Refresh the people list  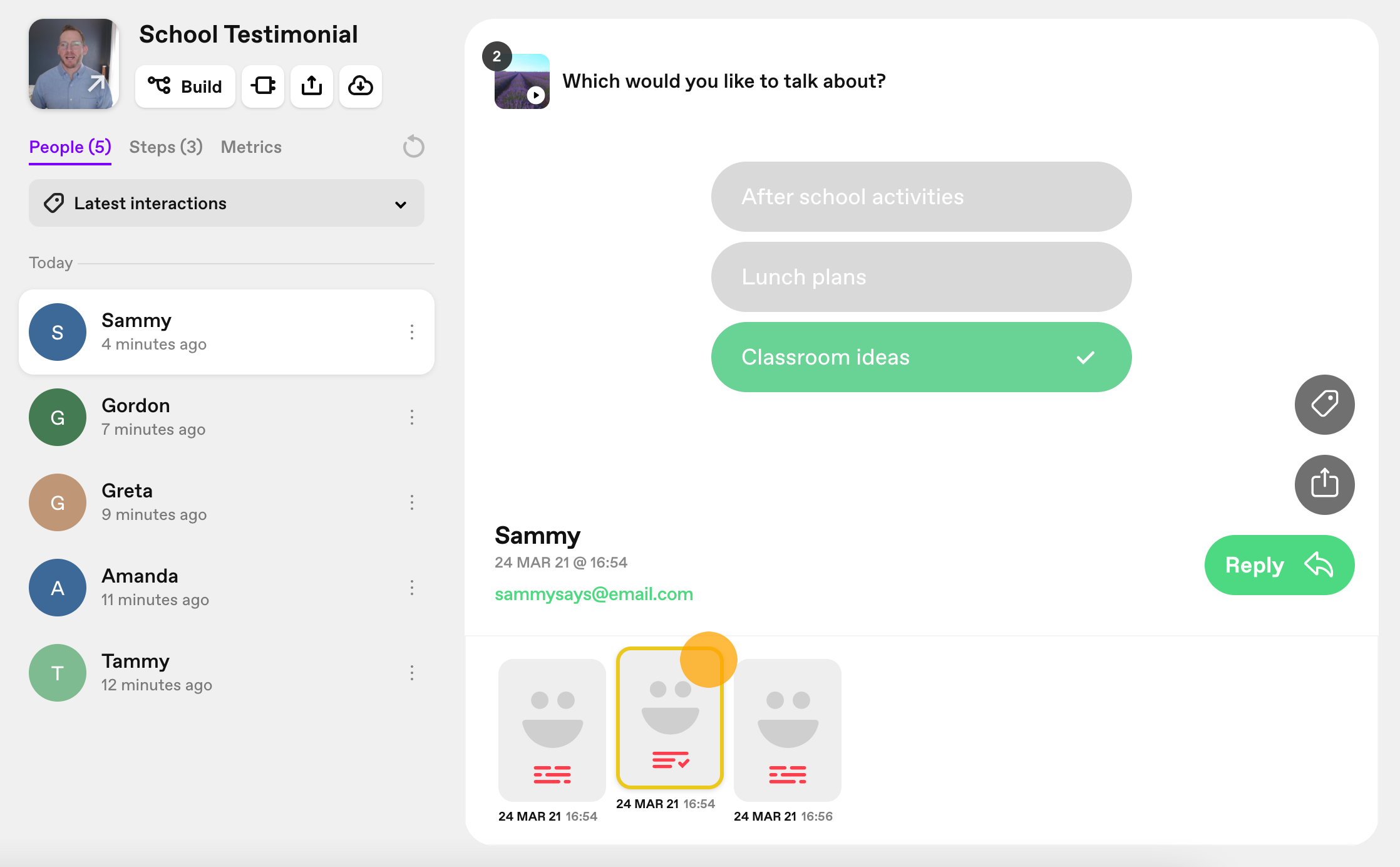pyautogui.click(x=413, y=147)
